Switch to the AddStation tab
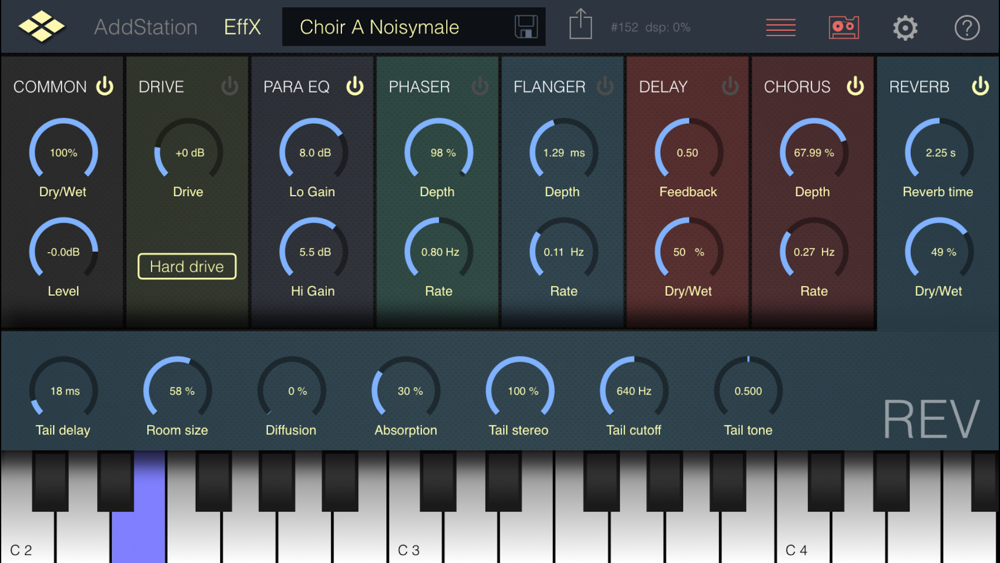The image size is (1000, 563). point(145,27)
